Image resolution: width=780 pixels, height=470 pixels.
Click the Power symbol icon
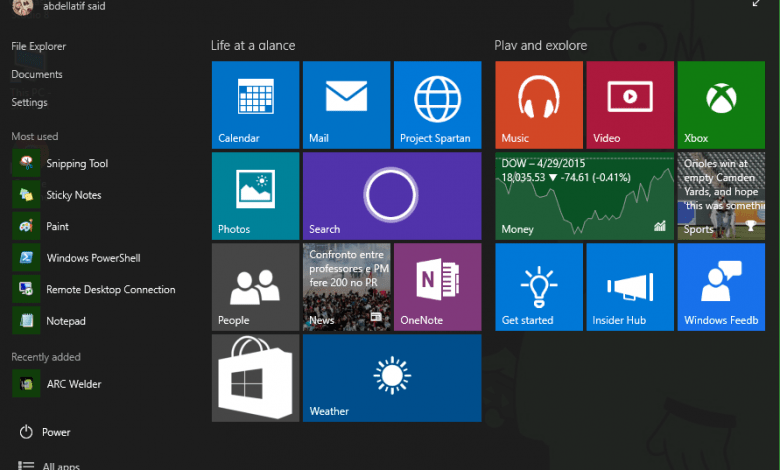coord(26,432)
